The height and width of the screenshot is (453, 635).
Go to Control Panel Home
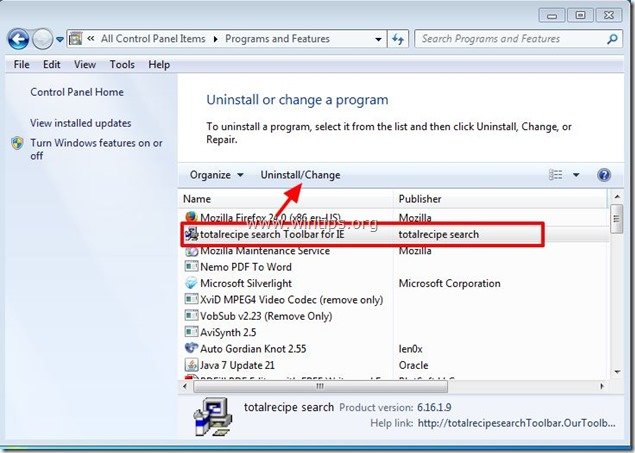point(77,92)
